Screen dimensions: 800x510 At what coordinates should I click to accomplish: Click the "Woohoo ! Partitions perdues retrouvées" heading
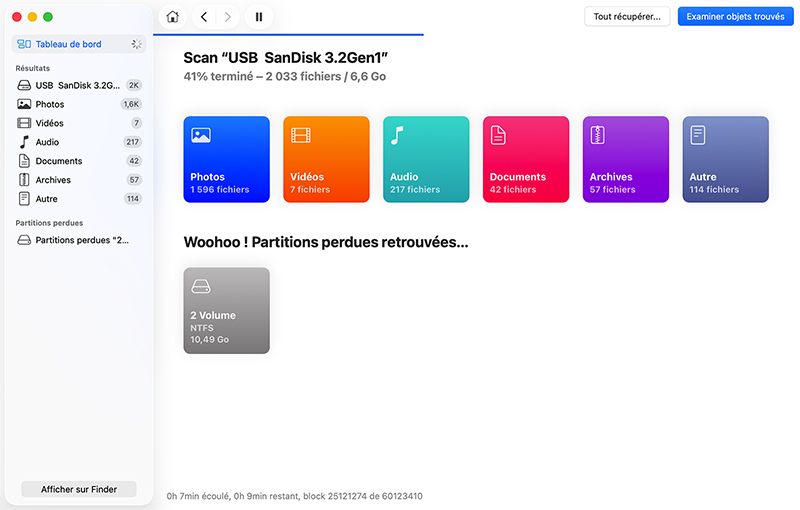(x=326, y=242)
